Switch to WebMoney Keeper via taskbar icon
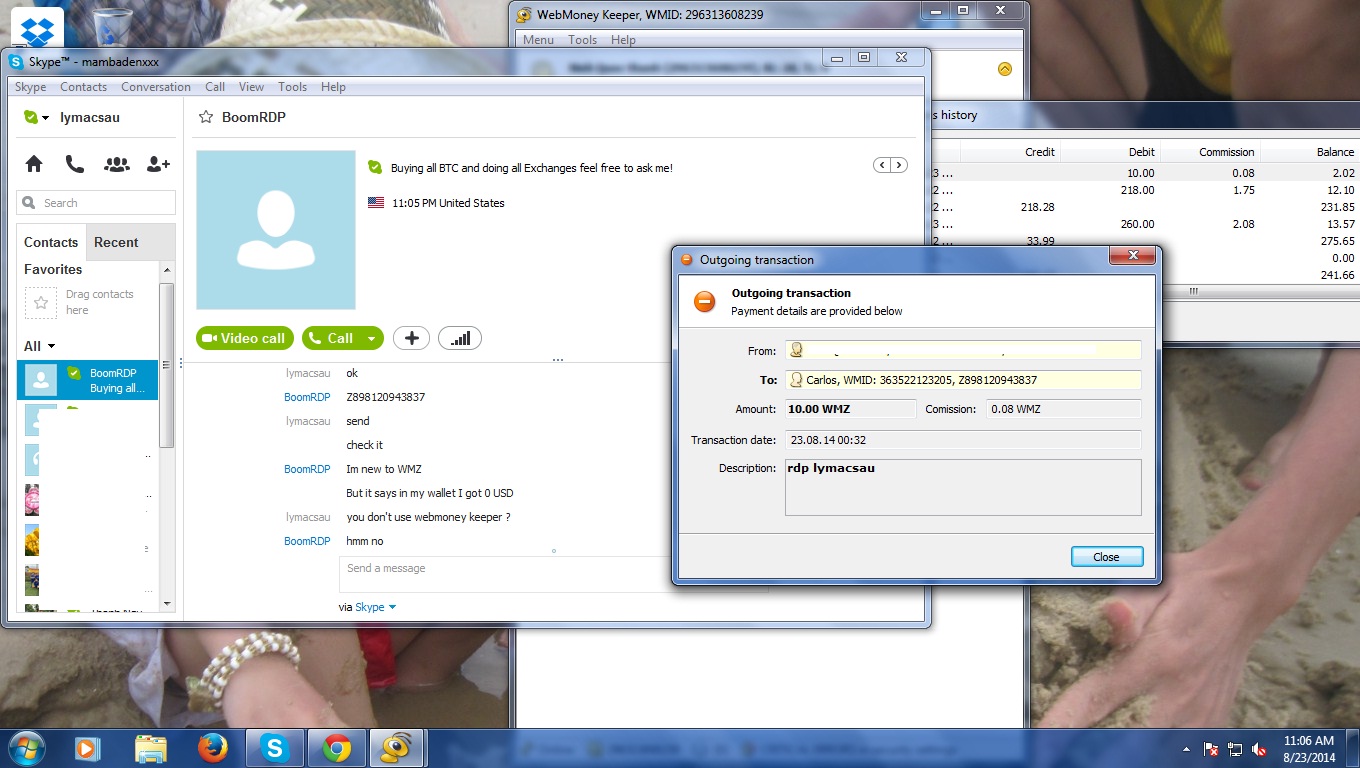The height and width of the screenshot is (768, 1360). pyautogui.click(x=398, y=748)
